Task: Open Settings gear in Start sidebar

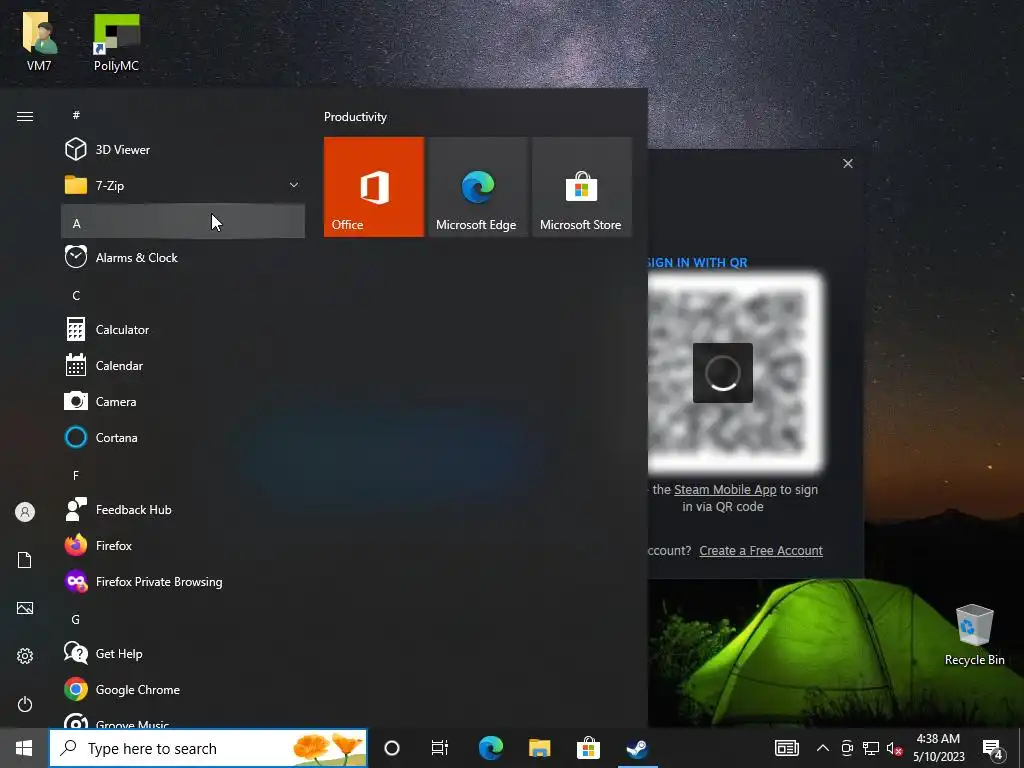Action: click(x=25, y=656)
